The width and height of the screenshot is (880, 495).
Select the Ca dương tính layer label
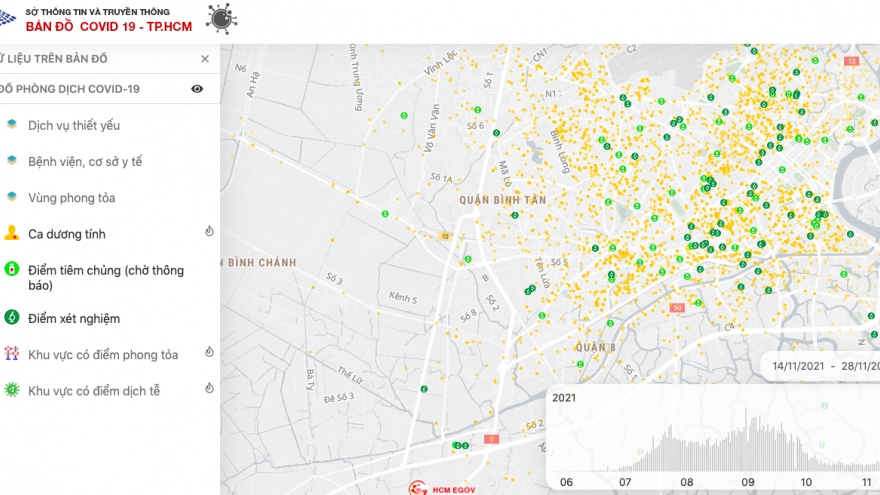[67, 234]
